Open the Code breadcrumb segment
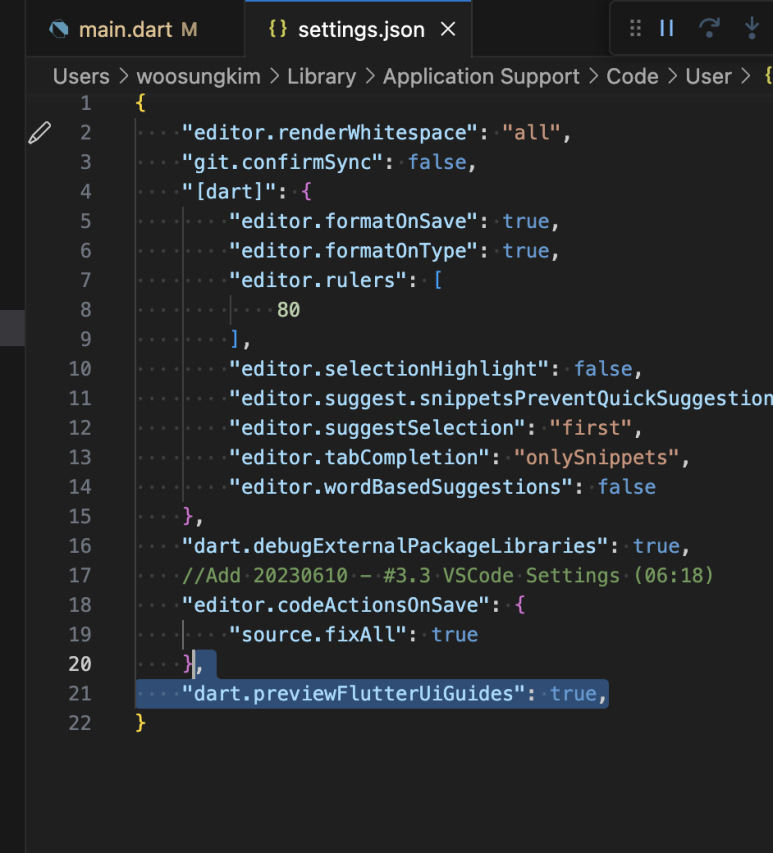The height and width of the screenshot is (853, 773). coord(632,77)
